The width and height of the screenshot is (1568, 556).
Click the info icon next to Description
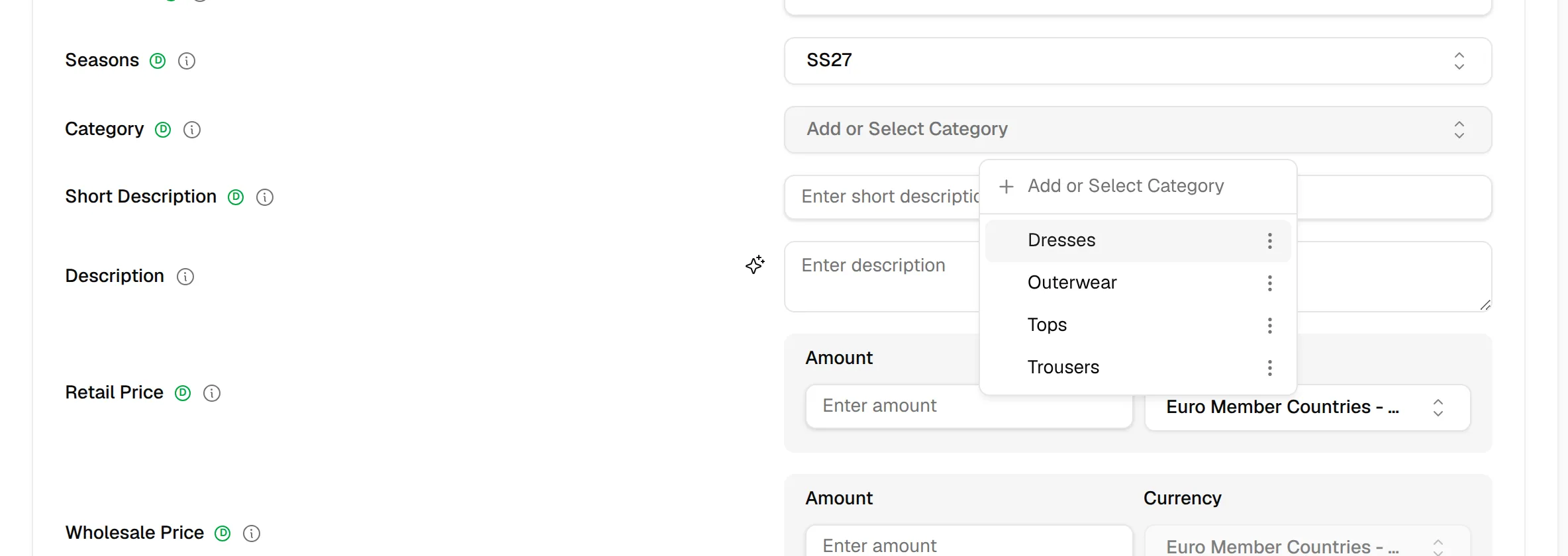pos(185,277)
